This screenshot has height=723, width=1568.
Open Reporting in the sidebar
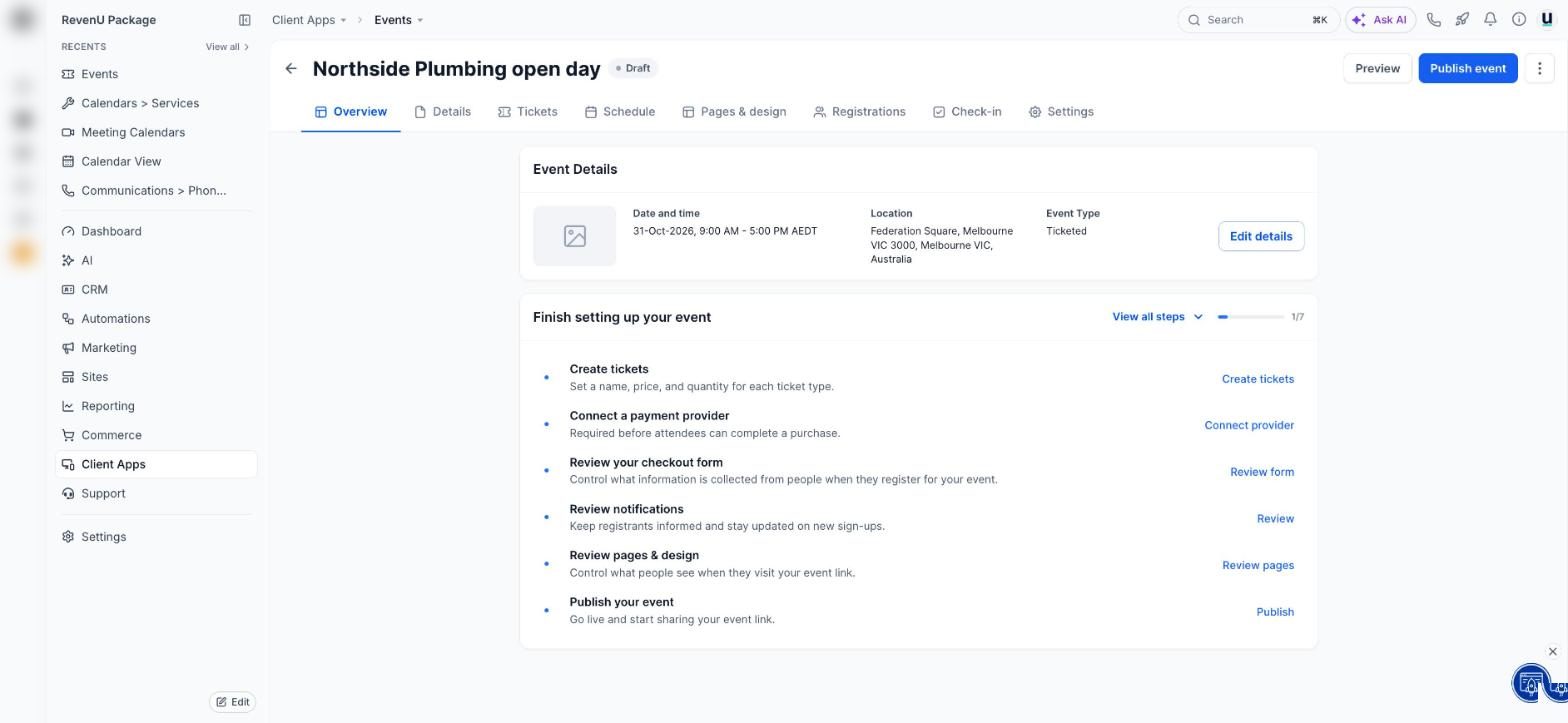point(156,406)
